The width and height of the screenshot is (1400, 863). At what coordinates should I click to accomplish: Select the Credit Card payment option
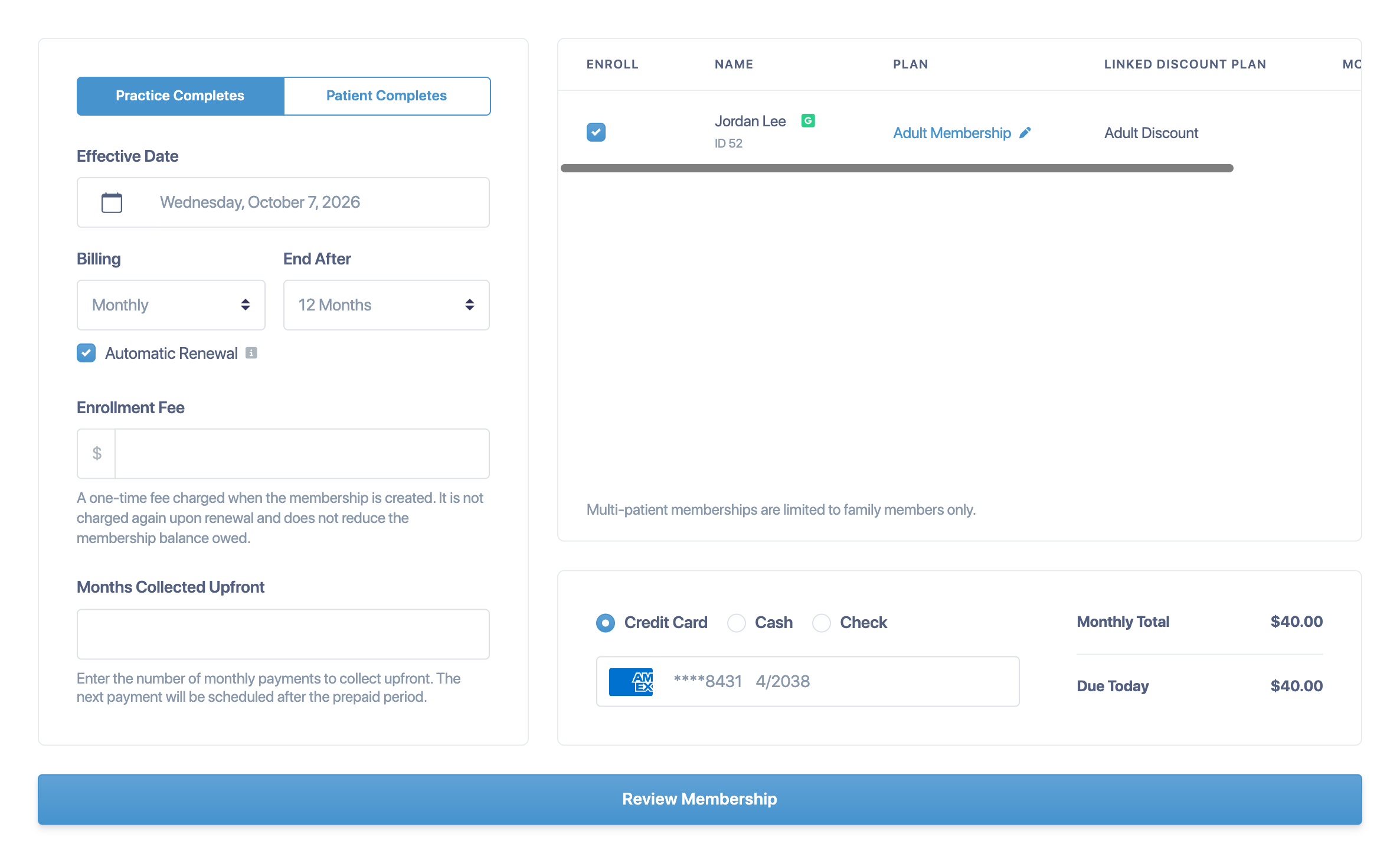pyautogui.click(x=606, y=623)
